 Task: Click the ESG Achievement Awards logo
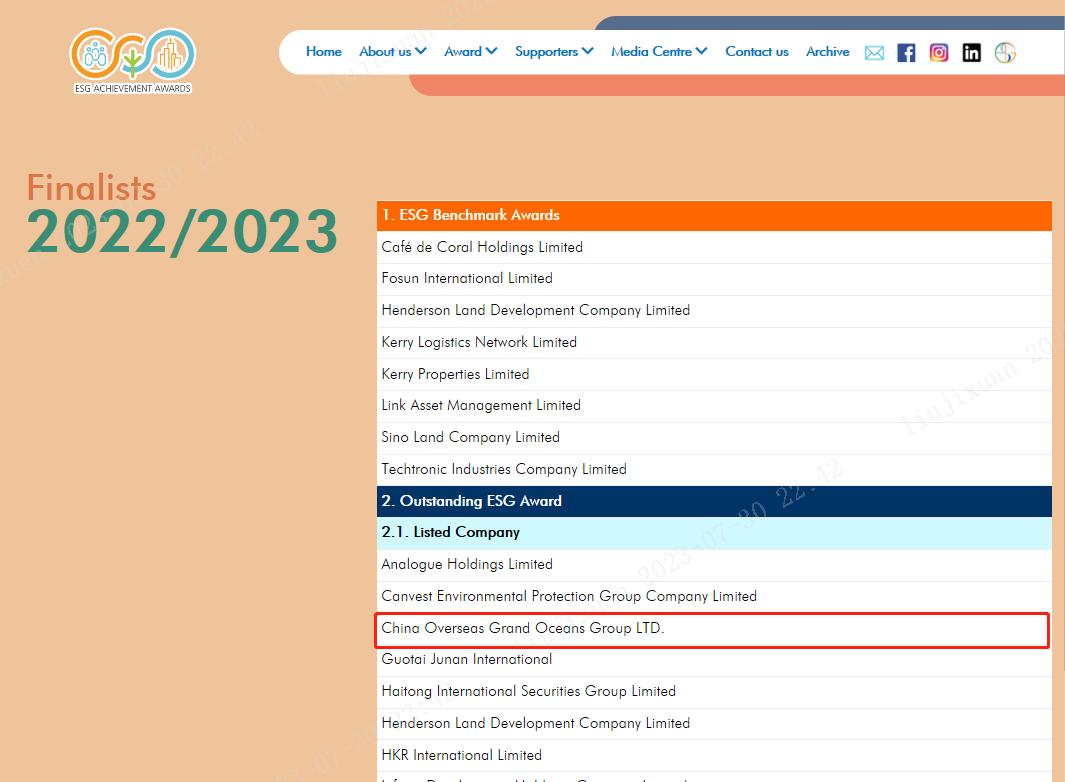132,60
